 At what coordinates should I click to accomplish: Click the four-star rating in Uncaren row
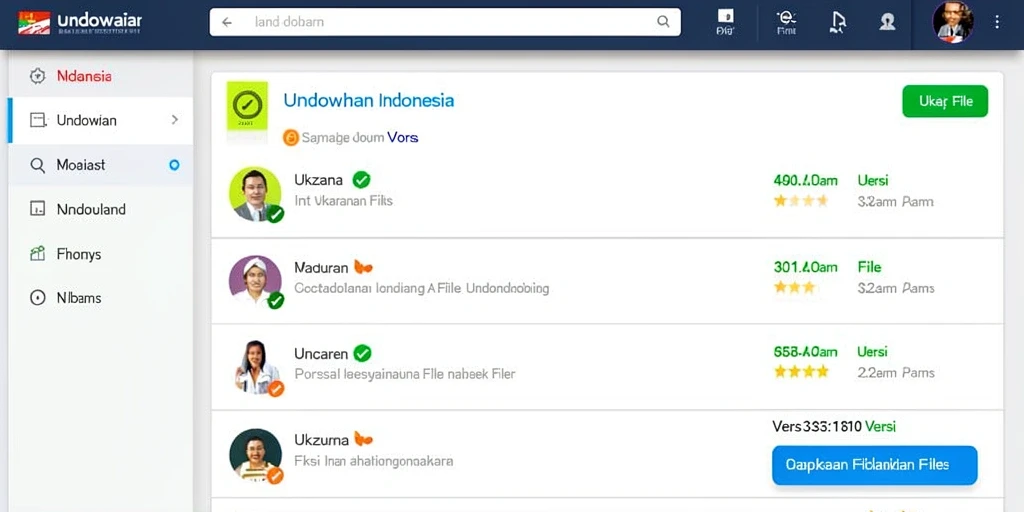point(801,372)
